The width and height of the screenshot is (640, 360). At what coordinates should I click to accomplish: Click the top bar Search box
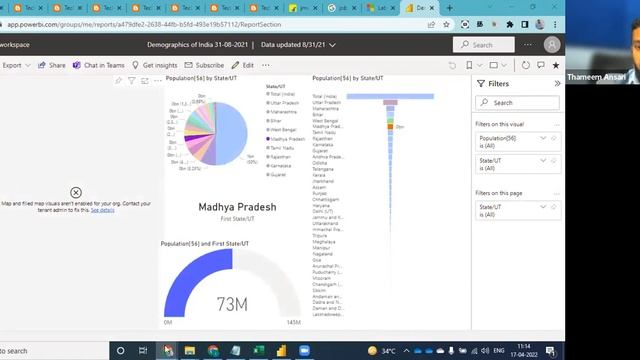pyautogui.click(x=484, y=45)
